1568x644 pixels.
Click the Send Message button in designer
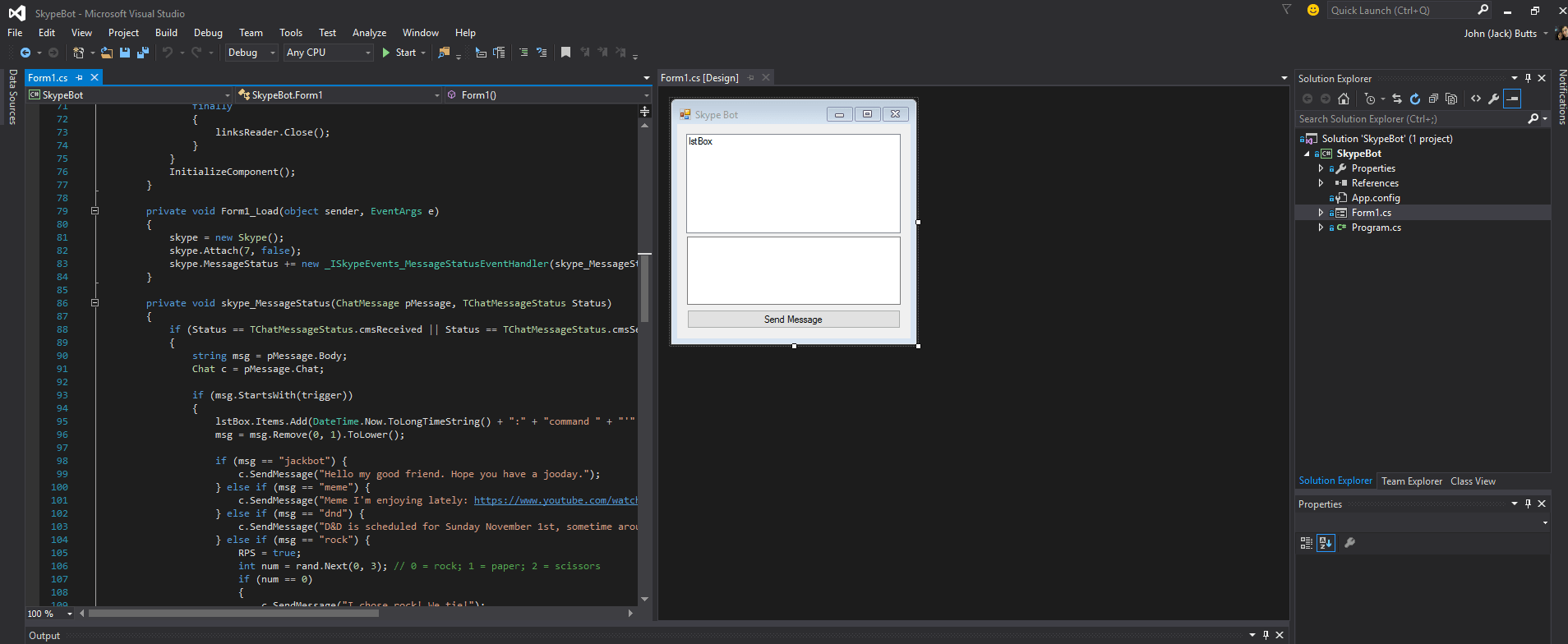click(793, 320)
